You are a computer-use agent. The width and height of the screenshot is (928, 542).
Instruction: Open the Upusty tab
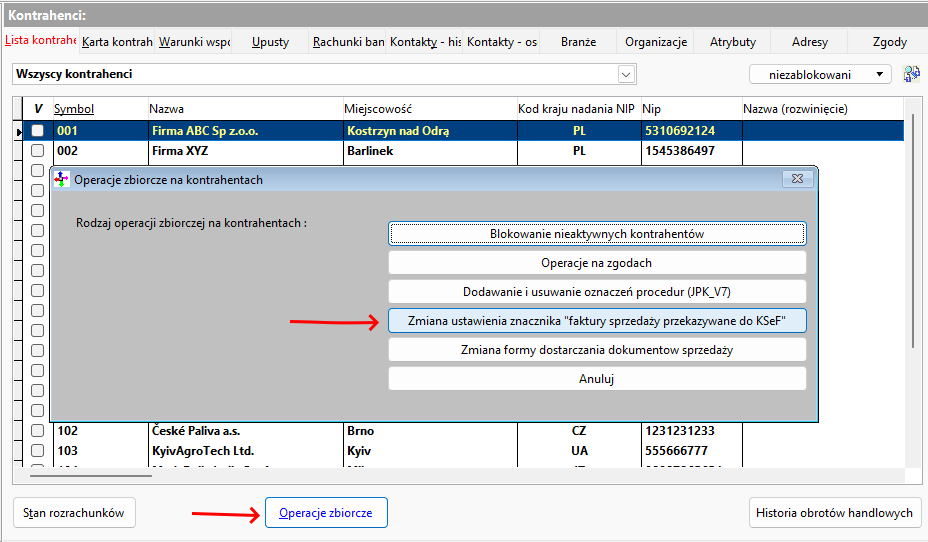coord(270,42)
